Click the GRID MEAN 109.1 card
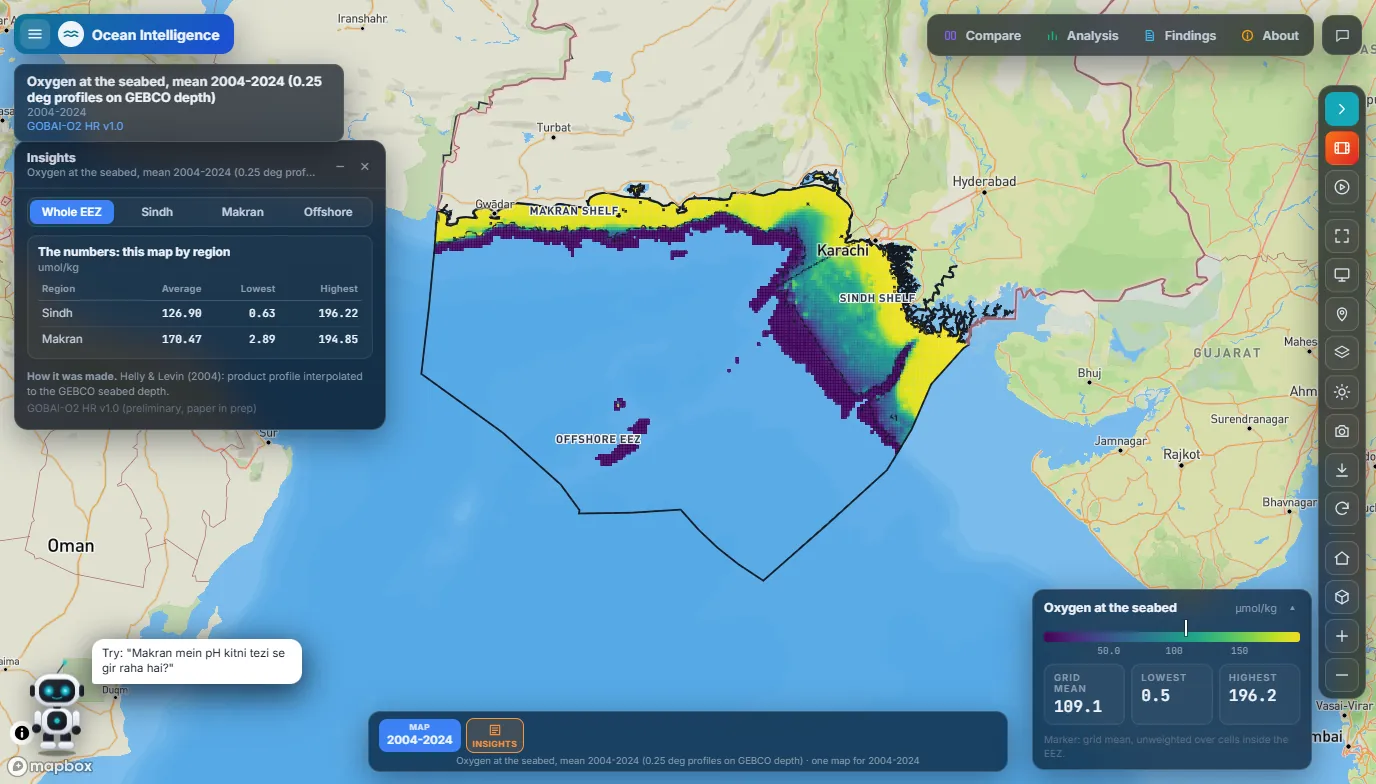This screenshot has height=784, width=1376. coord(1084,694)
